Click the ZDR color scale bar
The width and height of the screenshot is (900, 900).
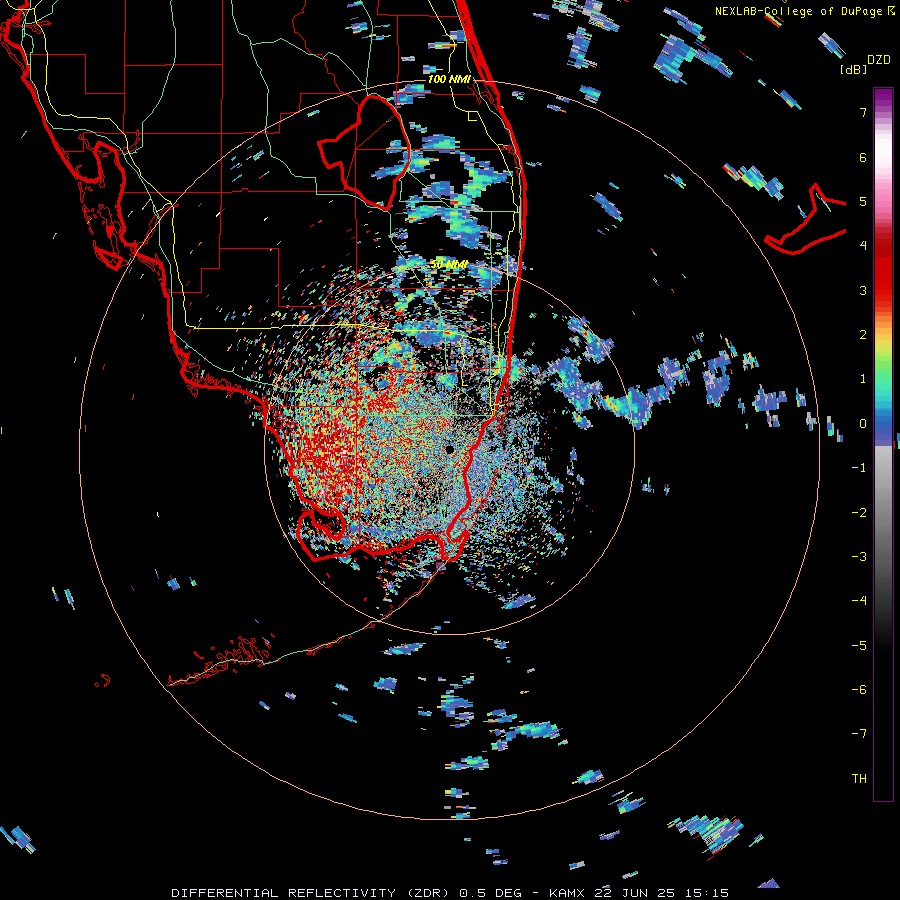[883, 444]
